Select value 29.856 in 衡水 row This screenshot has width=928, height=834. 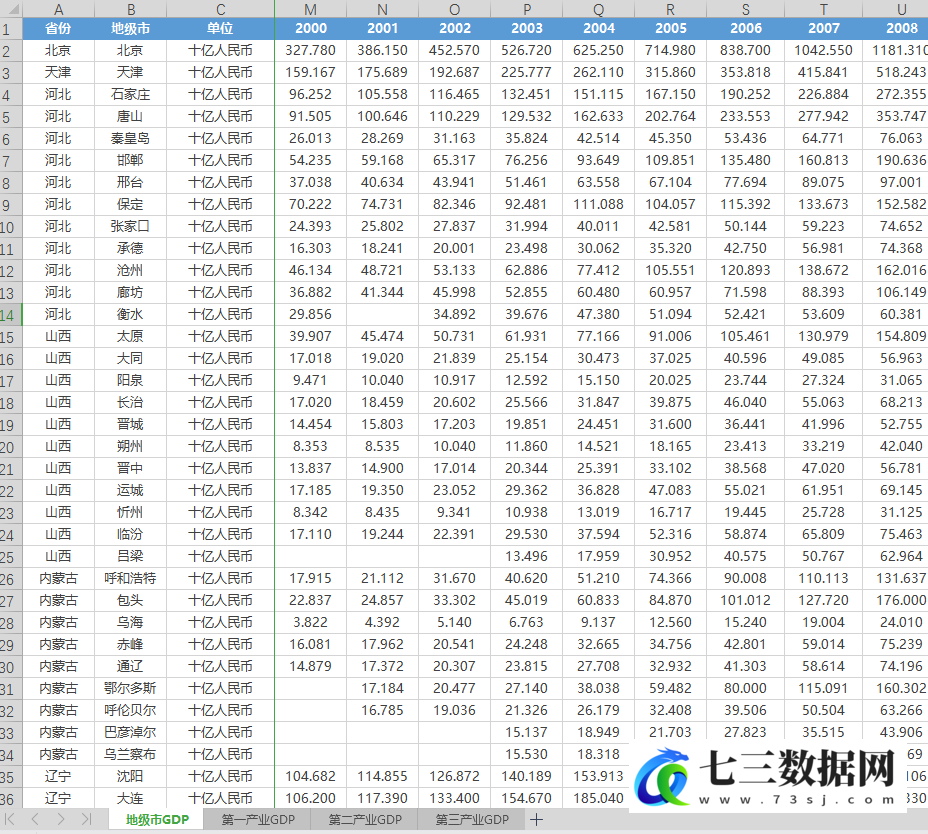(311, 314)
